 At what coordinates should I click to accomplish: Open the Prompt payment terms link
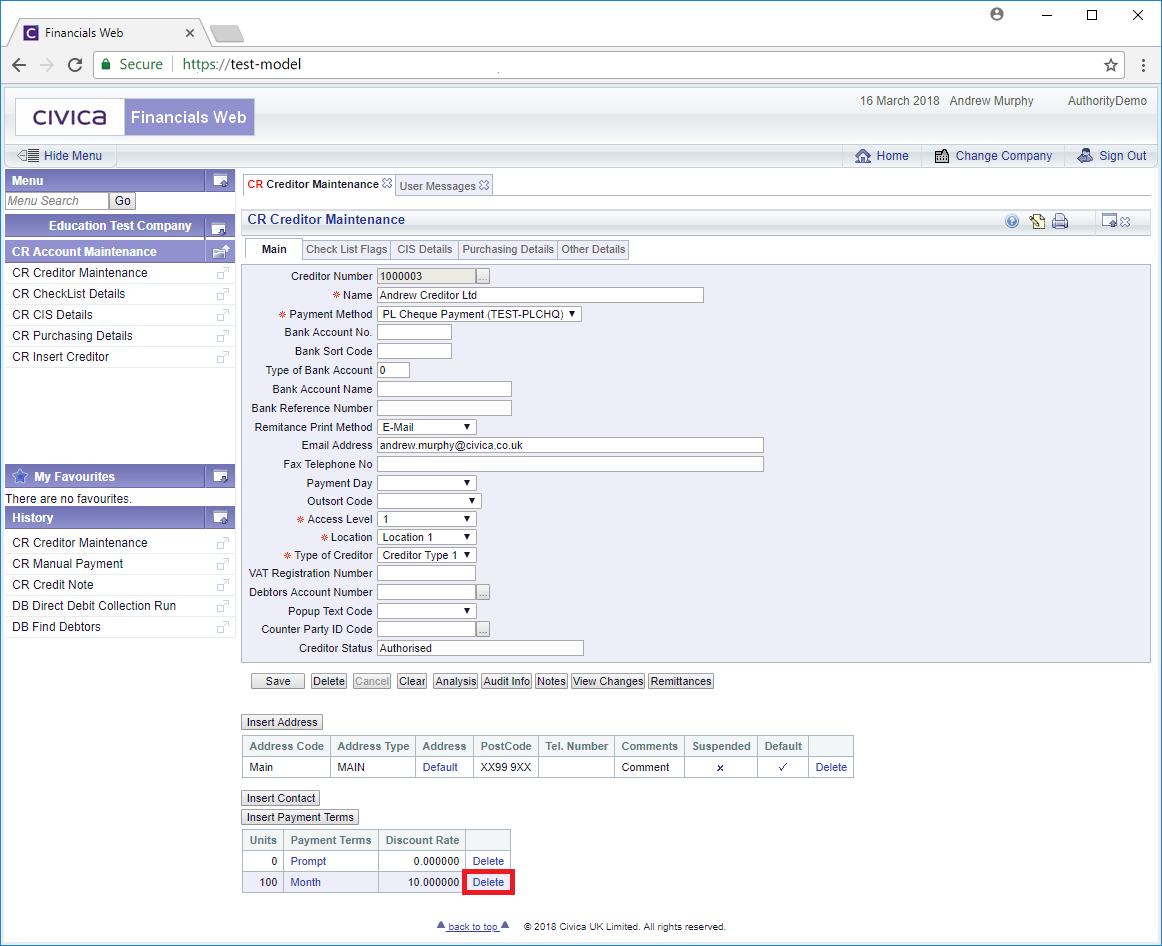coord(308,862)
